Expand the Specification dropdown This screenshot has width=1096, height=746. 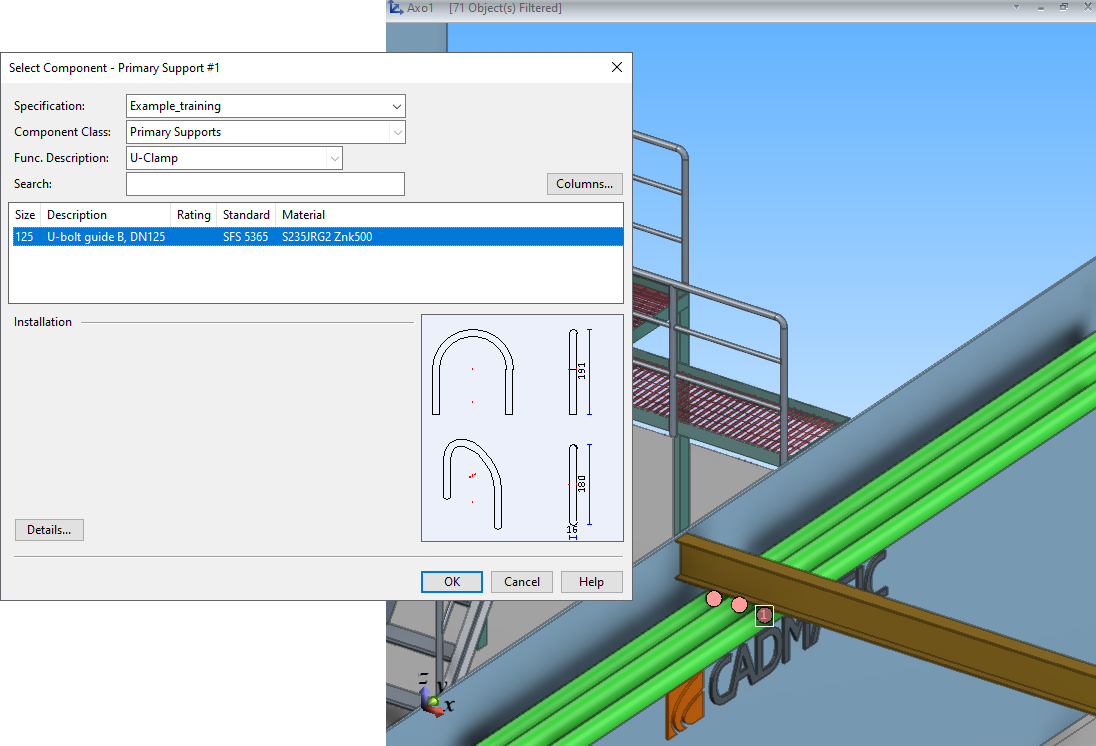point(397,106)
